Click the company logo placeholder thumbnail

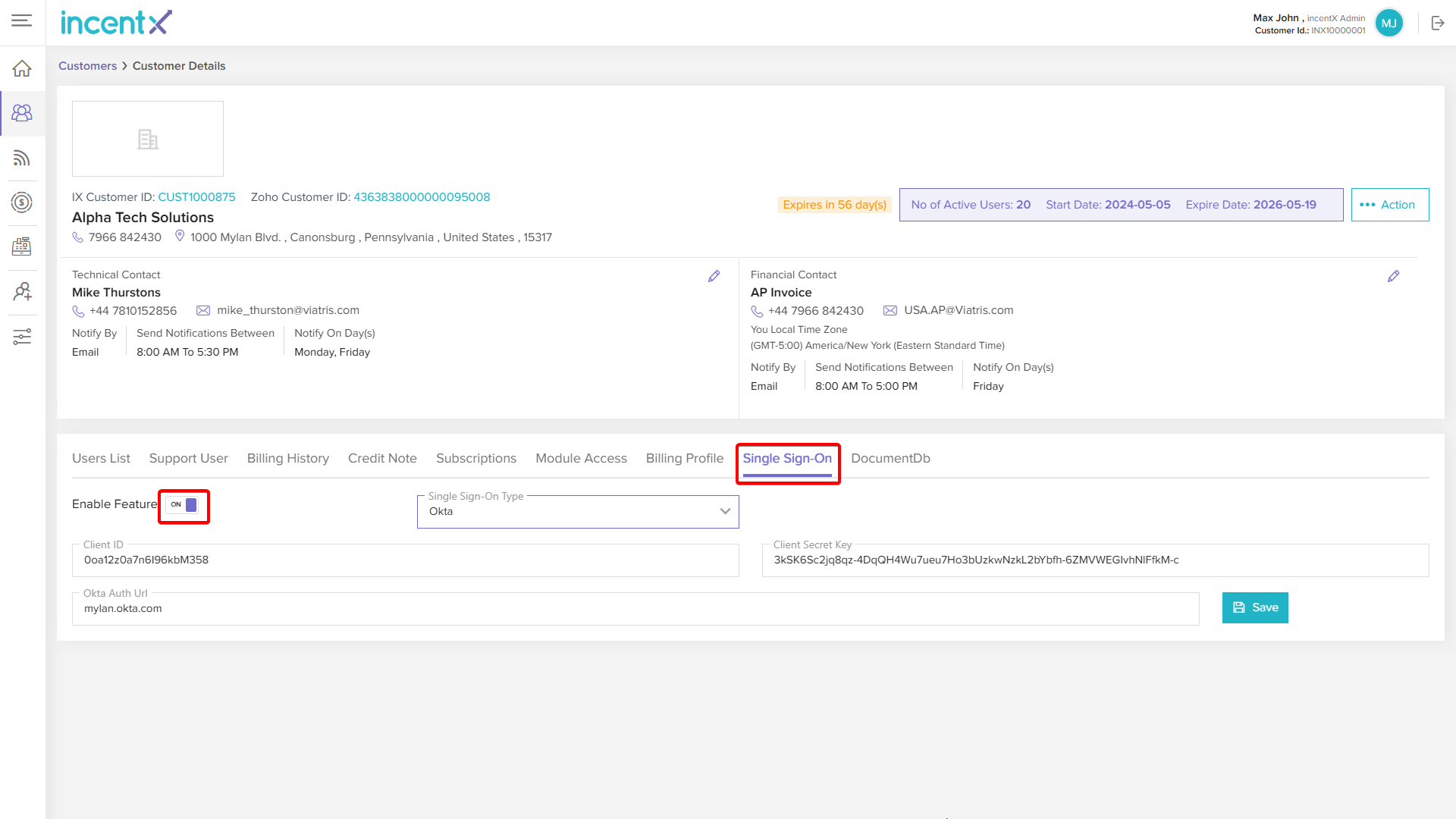[x=148, y=139]
